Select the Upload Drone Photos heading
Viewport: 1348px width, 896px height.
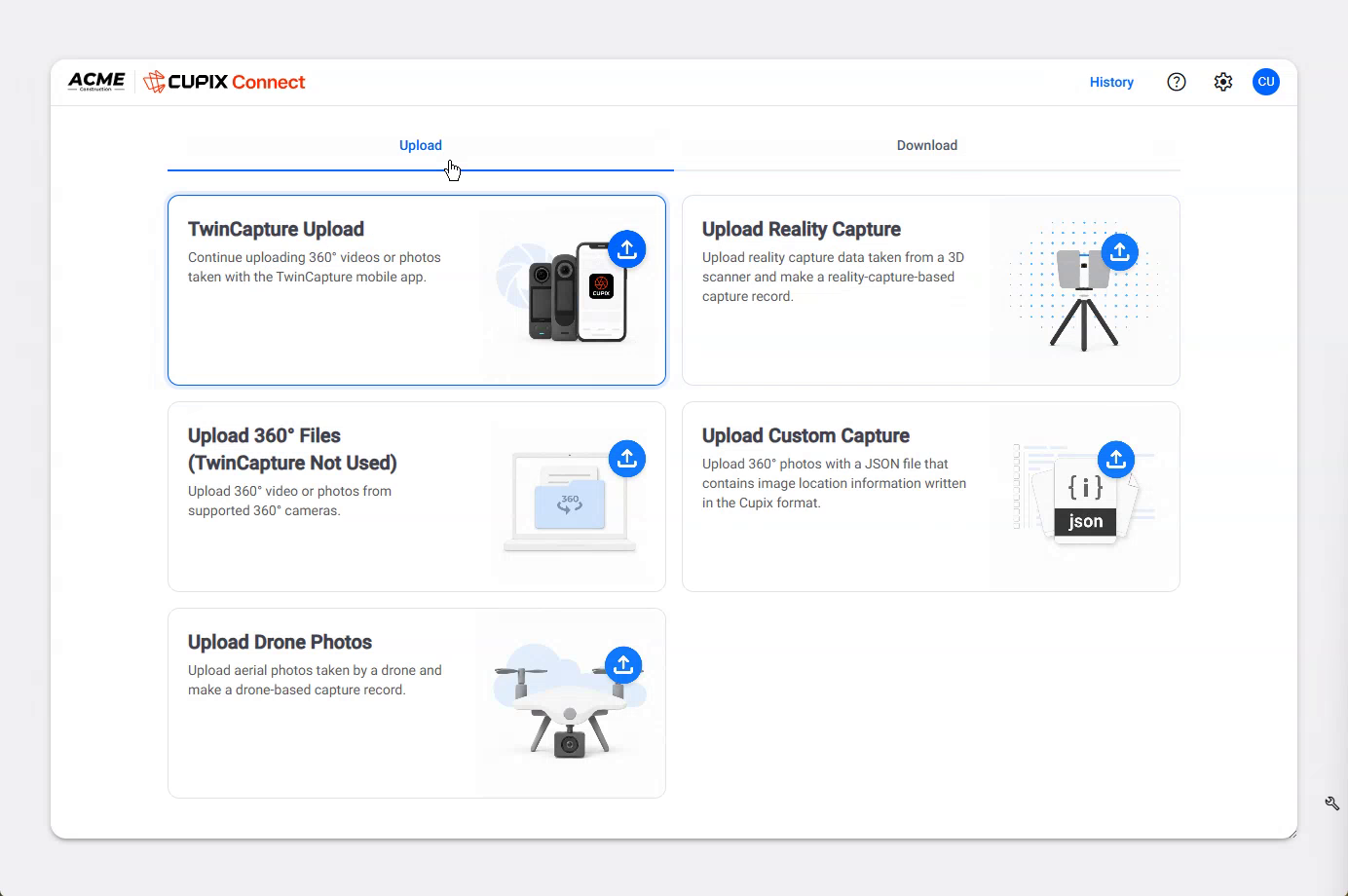[x=280, y=642]
